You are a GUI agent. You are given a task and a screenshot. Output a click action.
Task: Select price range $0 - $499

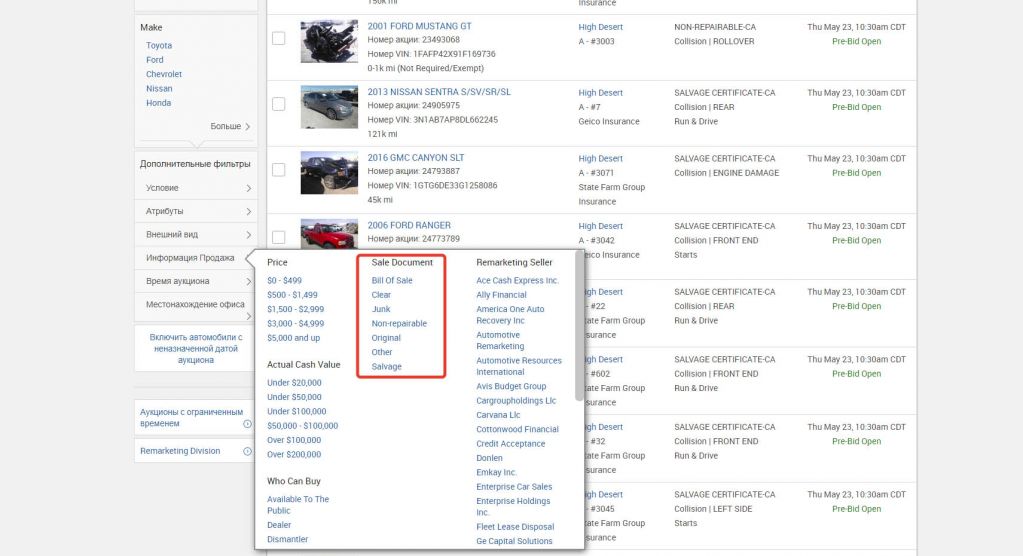click(284, 281)
